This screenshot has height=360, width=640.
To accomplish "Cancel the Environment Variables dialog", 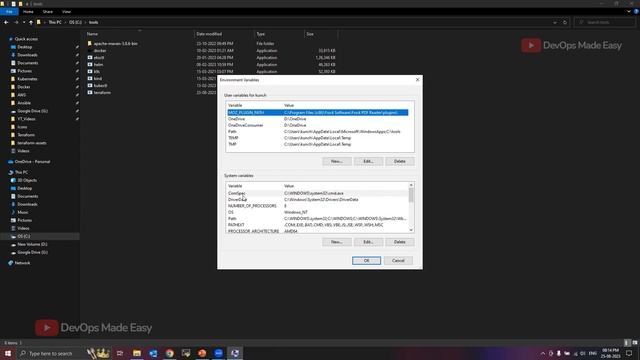I will (x=398, y=260).
